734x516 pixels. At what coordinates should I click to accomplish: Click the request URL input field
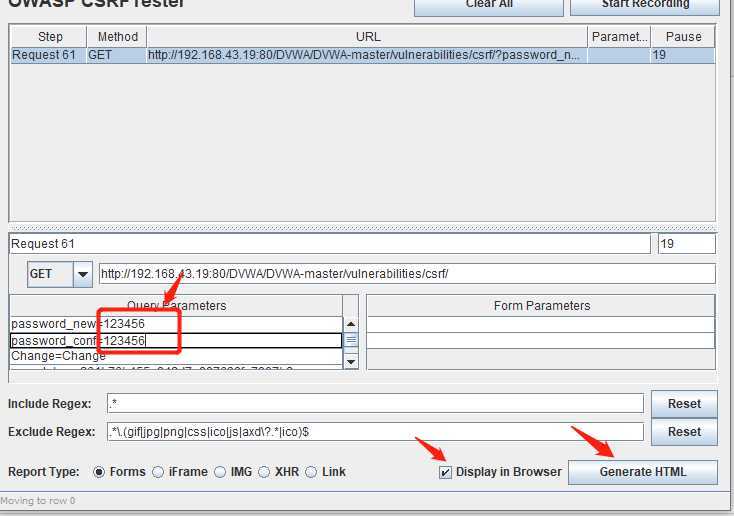[407, 274]
